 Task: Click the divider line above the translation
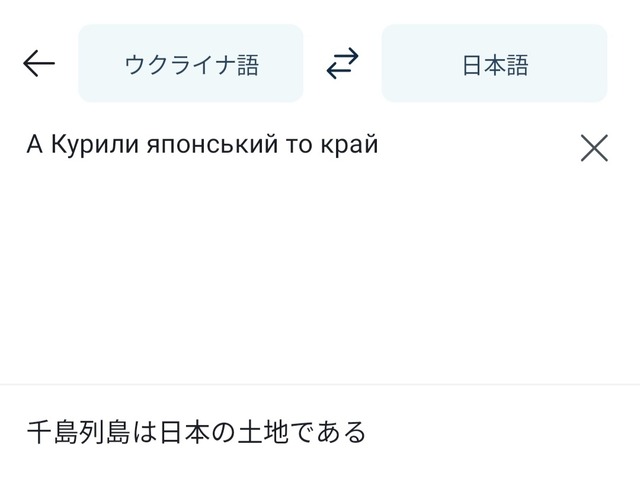(x=320, y=384)
